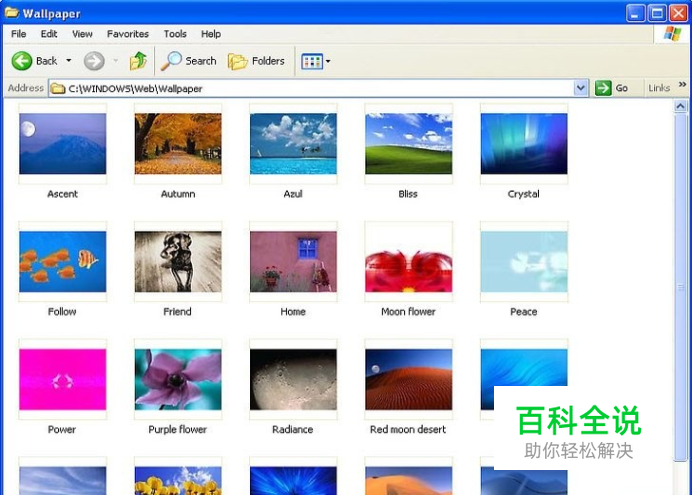Viewport: 692px width, 495px height.
Task: Click the "Bliss" file name
Action: 408,194
